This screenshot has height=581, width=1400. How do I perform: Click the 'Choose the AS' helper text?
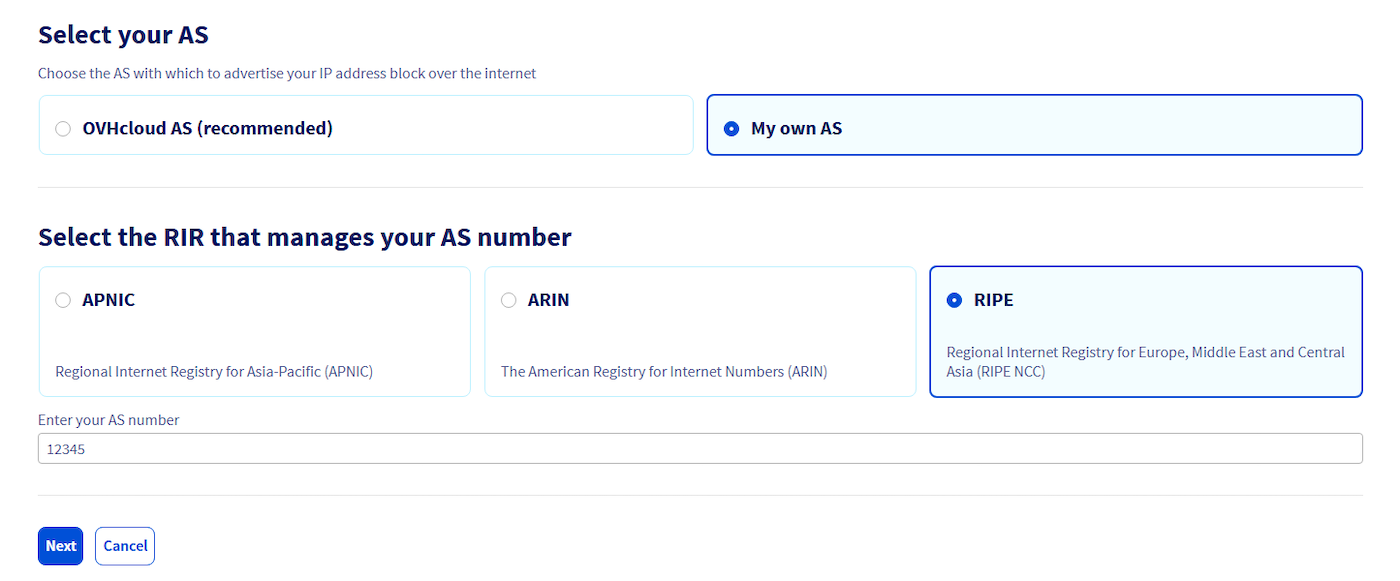coord(287,74)
